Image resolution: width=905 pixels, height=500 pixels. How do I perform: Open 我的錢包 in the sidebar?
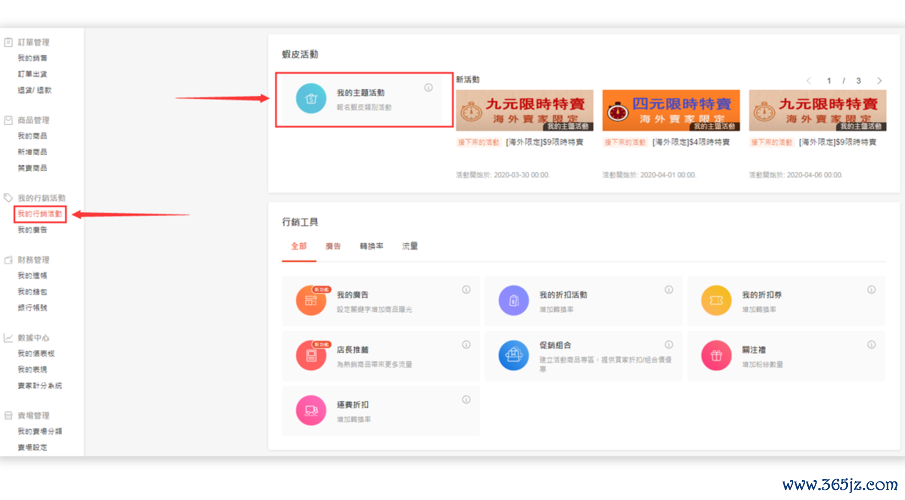coord(32,292)
